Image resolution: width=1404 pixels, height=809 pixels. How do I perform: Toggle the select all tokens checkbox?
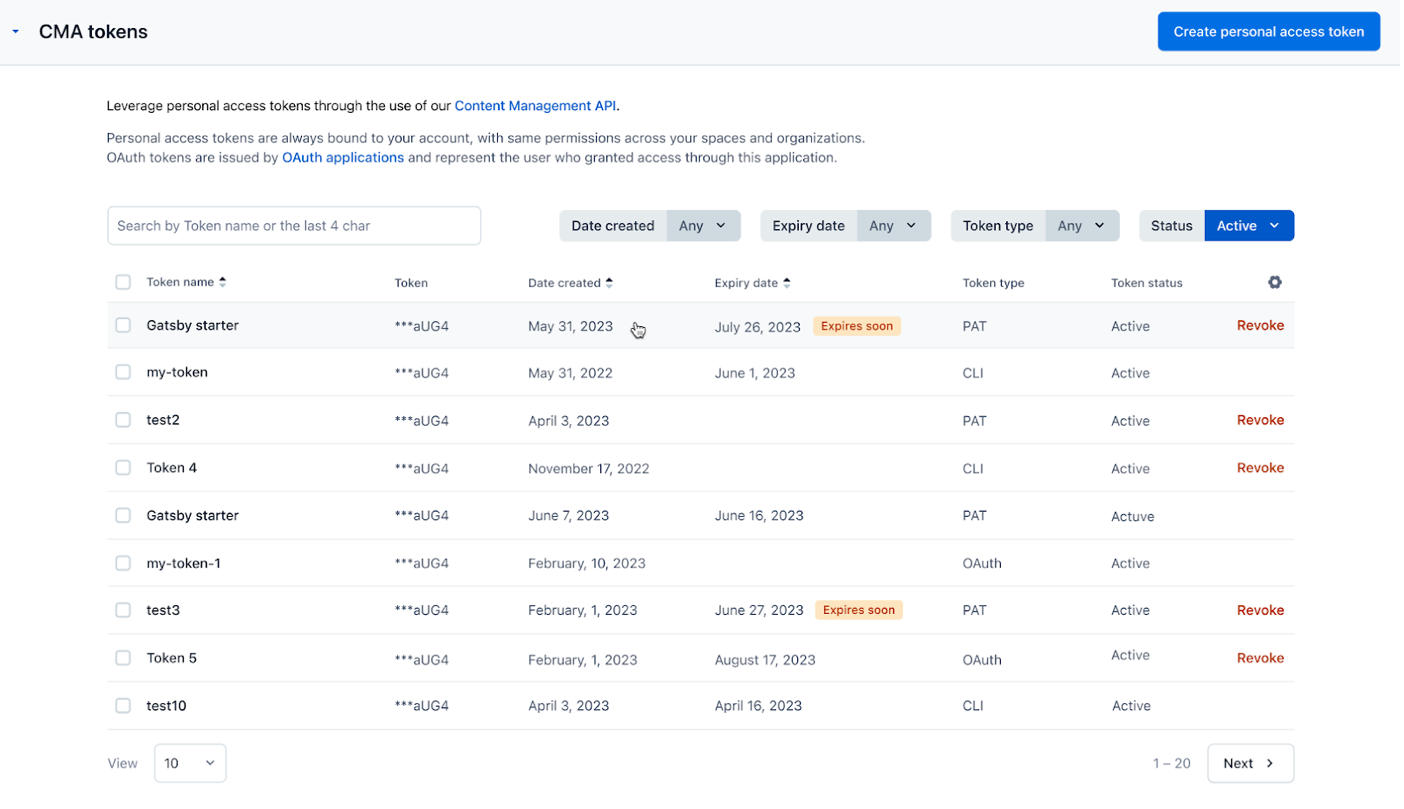coord(123,282)
